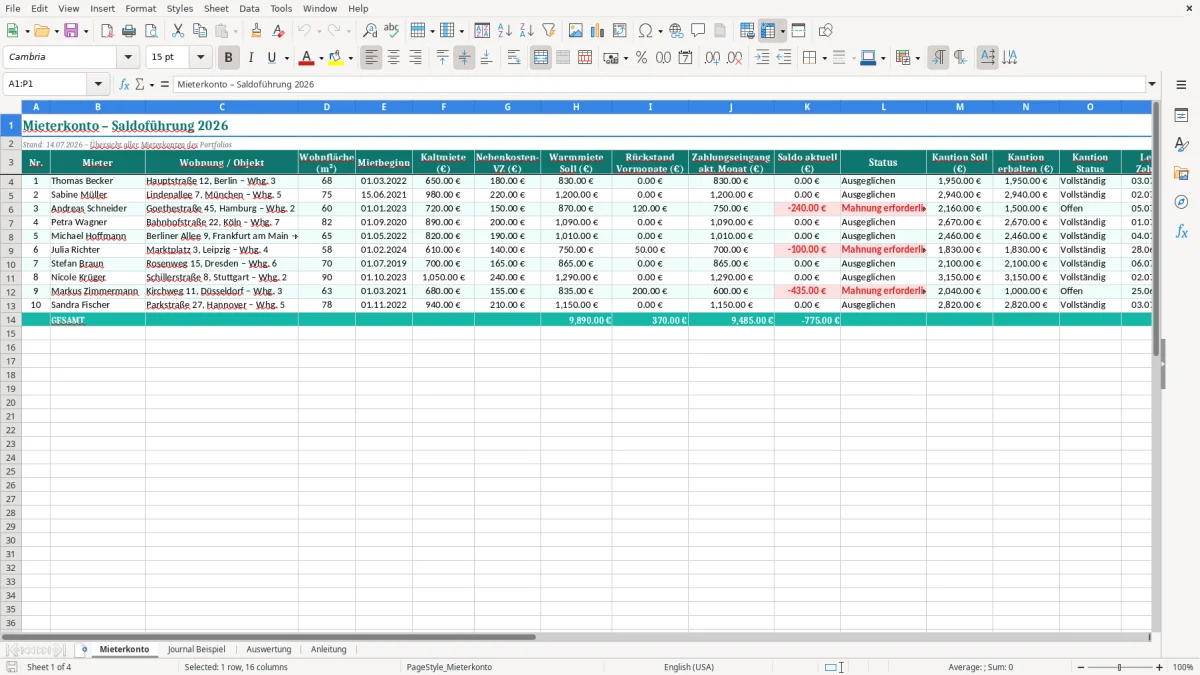Open the Borders dropdown arrow
1200x675 pixels.
[824, 58]
